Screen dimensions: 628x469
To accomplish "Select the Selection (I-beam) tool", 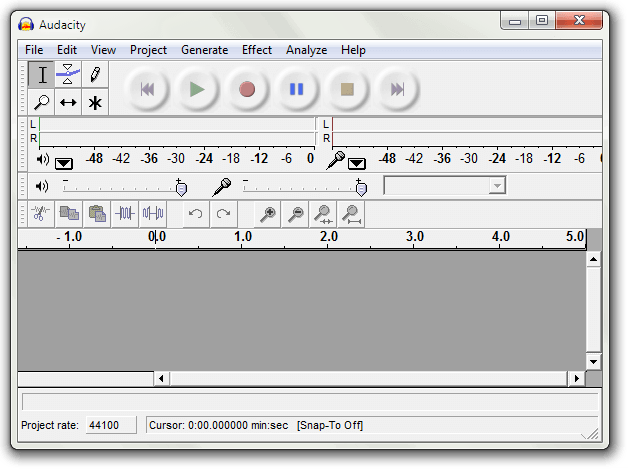I will (42, 75).
